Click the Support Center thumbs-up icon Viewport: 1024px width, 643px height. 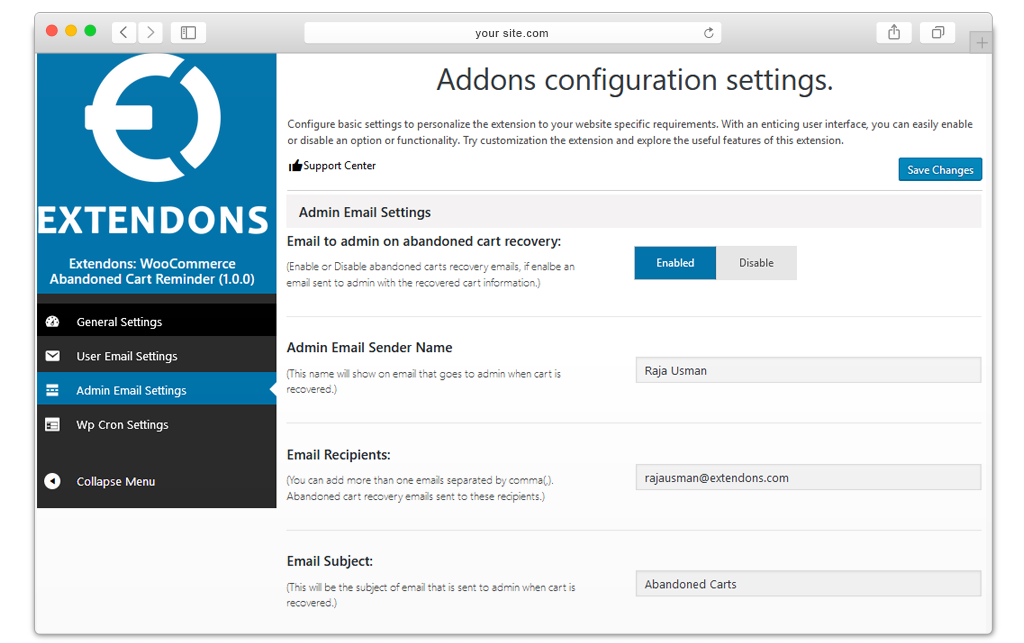tap(295, 165)
